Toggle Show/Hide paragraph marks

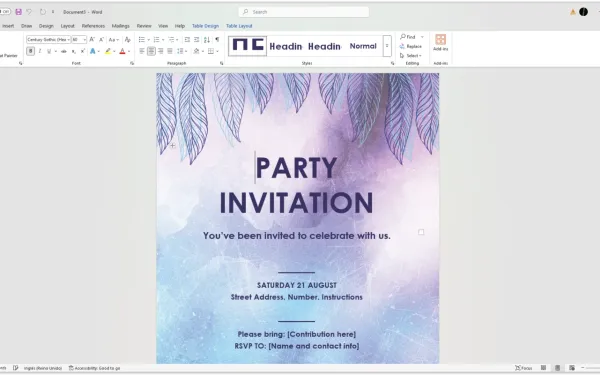click(x=217, y=39)
